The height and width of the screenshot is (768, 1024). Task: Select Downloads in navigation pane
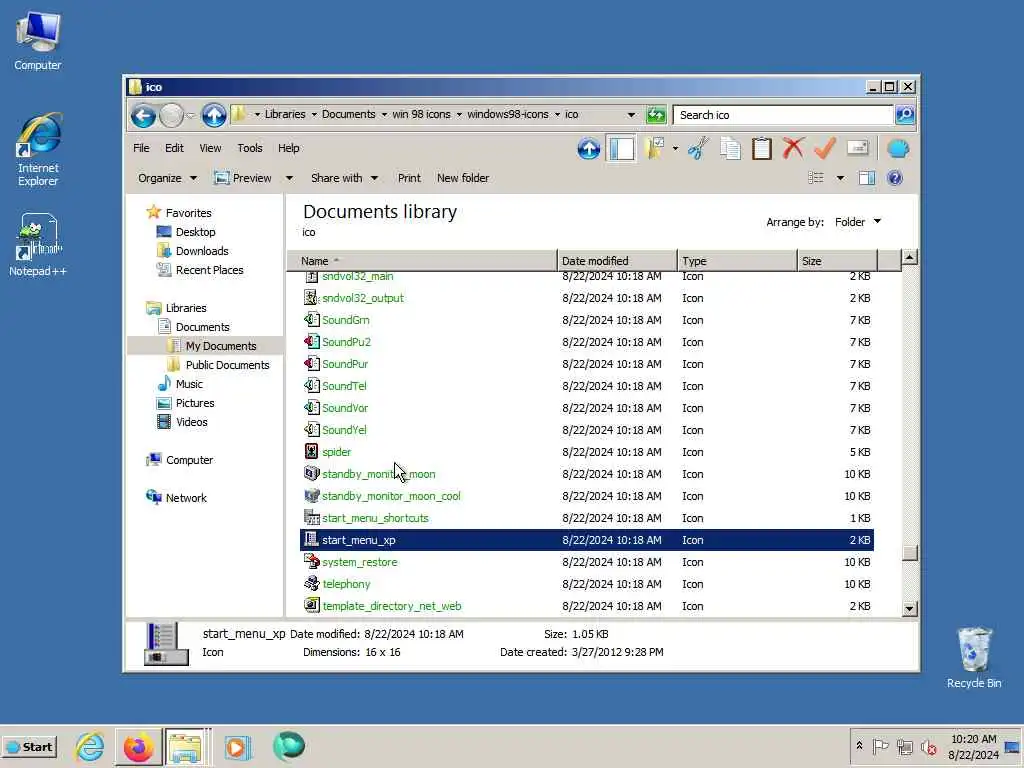point(202,251)
